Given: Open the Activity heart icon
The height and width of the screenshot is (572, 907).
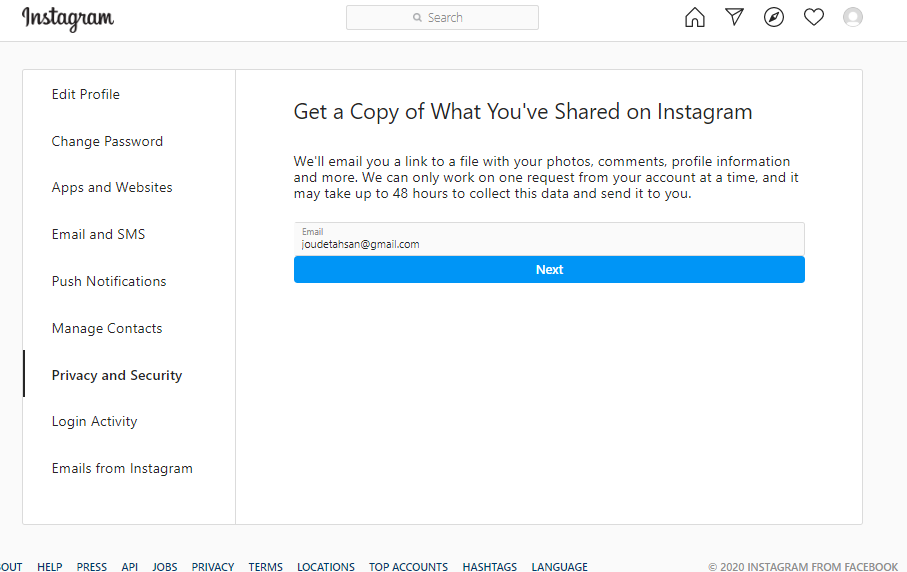Looking at the screenshot, I should (814, 17).
